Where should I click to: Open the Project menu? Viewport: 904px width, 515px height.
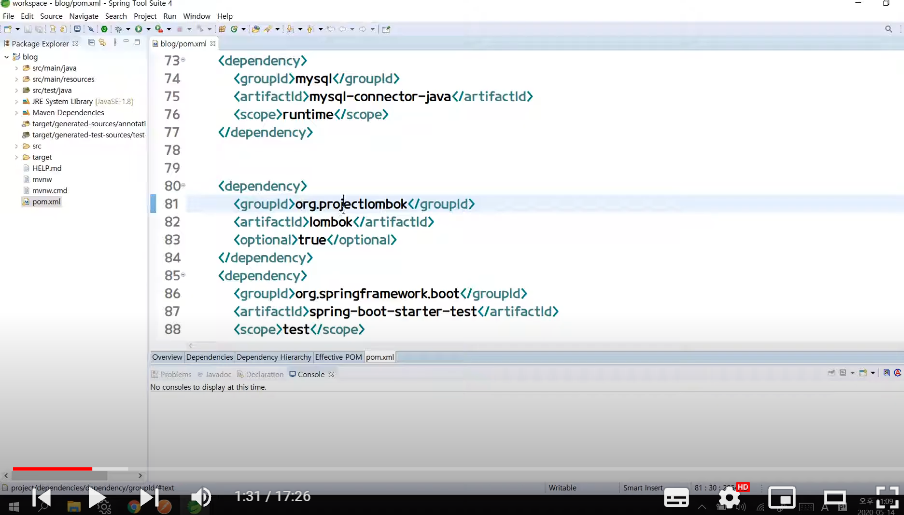pyautogui.click(x=145, y=16)
